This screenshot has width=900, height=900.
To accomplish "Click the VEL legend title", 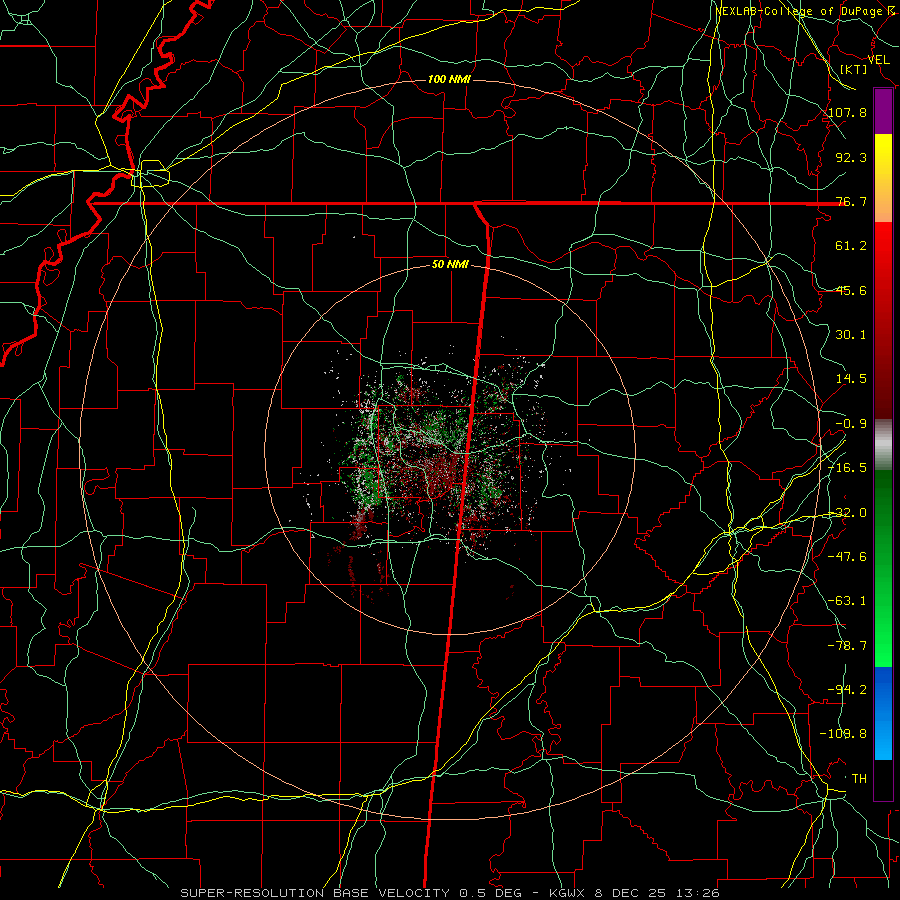I will pyautogui.click(x=878, y=59).
